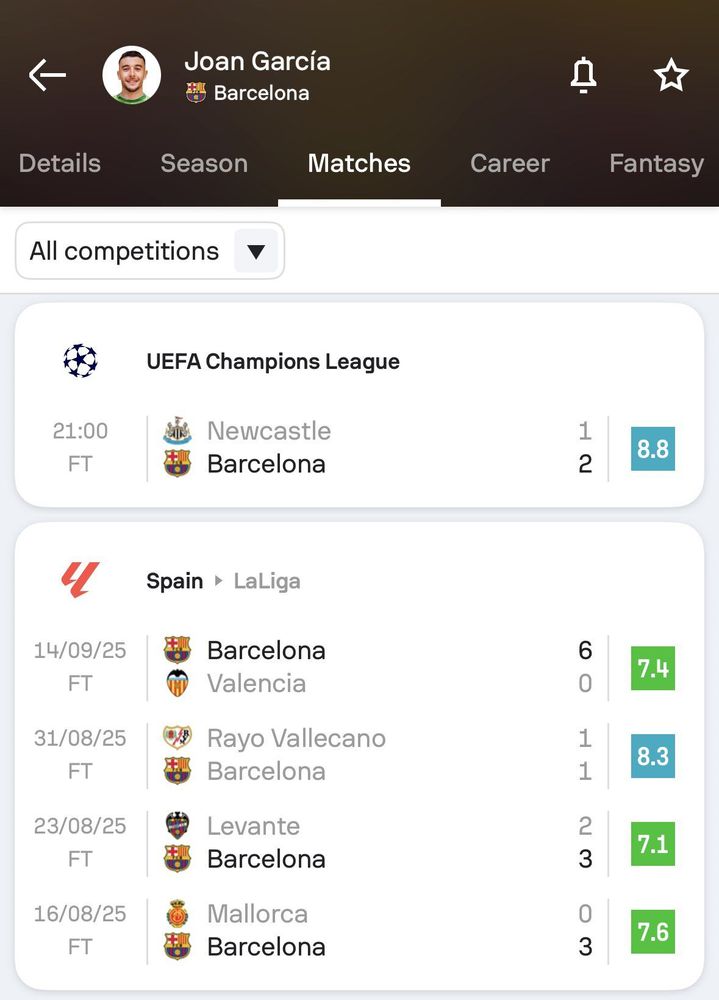Tap the back arrow in the header
Viewport: 719px width, 1000px height.
pyautogui.click(x=46, y=74)
